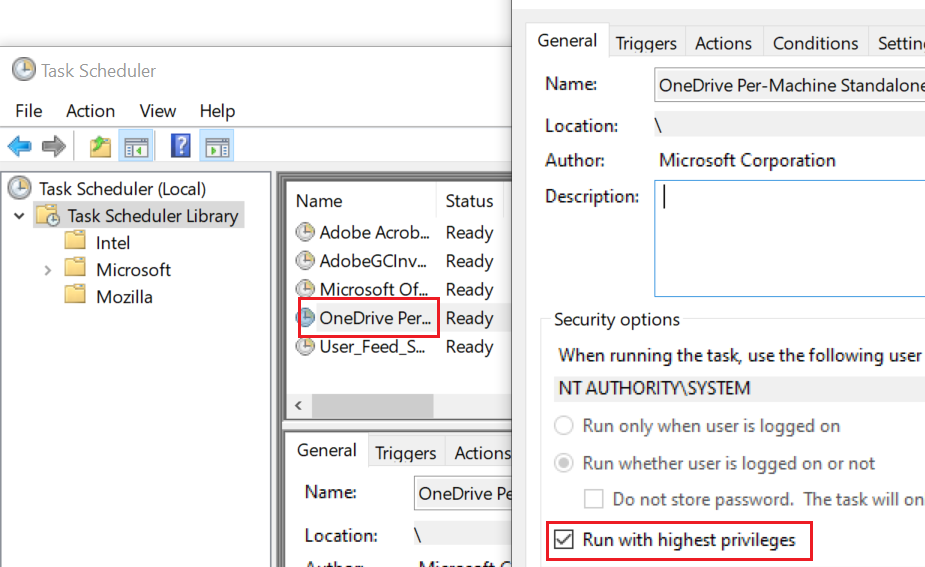Click the Up One Level folder icon
This screenshot has height=567, width=925.
pos(100,146)
